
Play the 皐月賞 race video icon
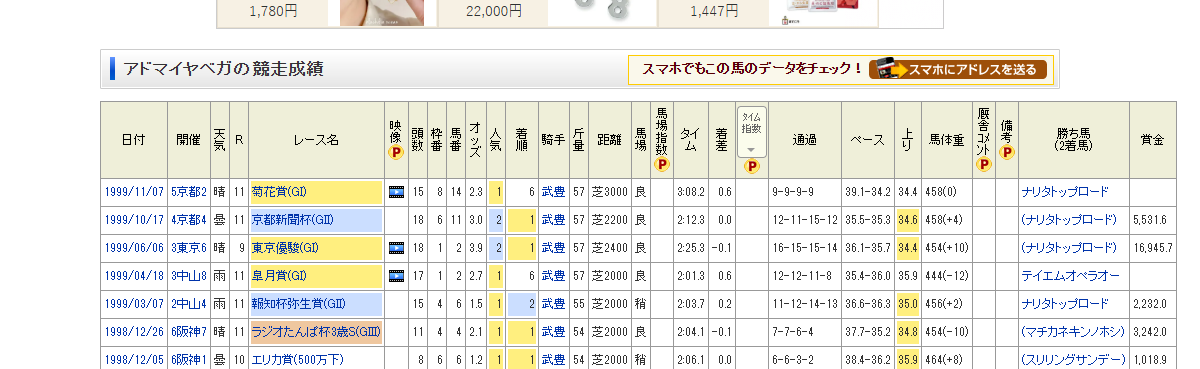click(396, 275)
